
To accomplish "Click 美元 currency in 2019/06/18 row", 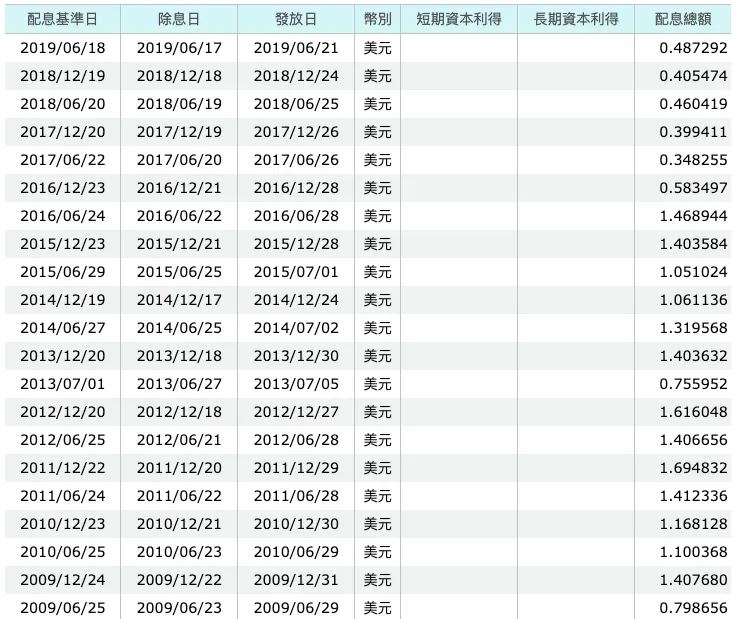I will pos(377,48).
